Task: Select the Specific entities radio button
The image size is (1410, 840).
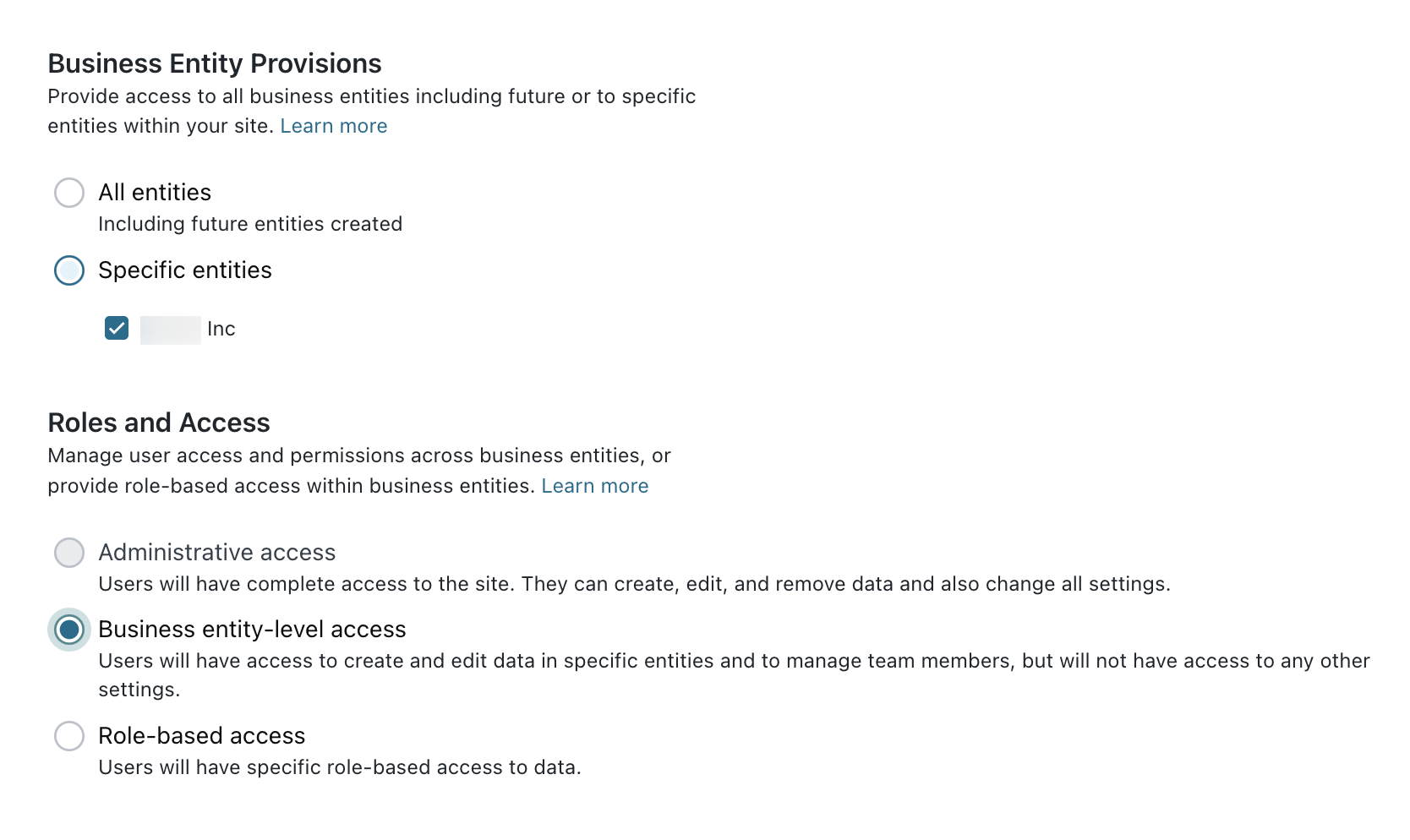Action: click(x=69, y=270)
